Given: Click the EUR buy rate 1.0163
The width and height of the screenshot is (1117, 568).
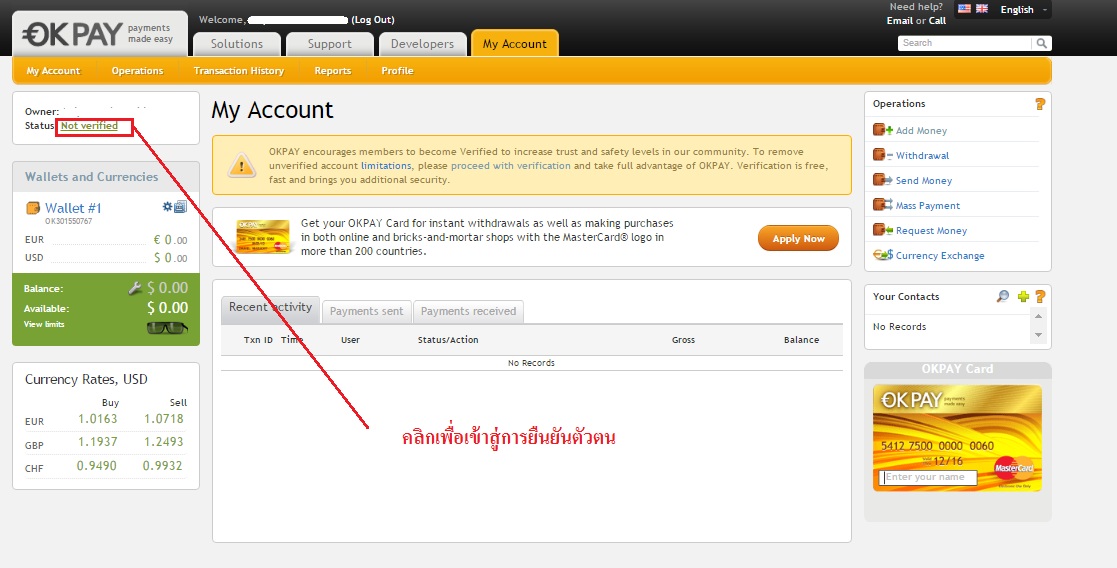Looking at the screenshot, I should [x=98, y=419].
